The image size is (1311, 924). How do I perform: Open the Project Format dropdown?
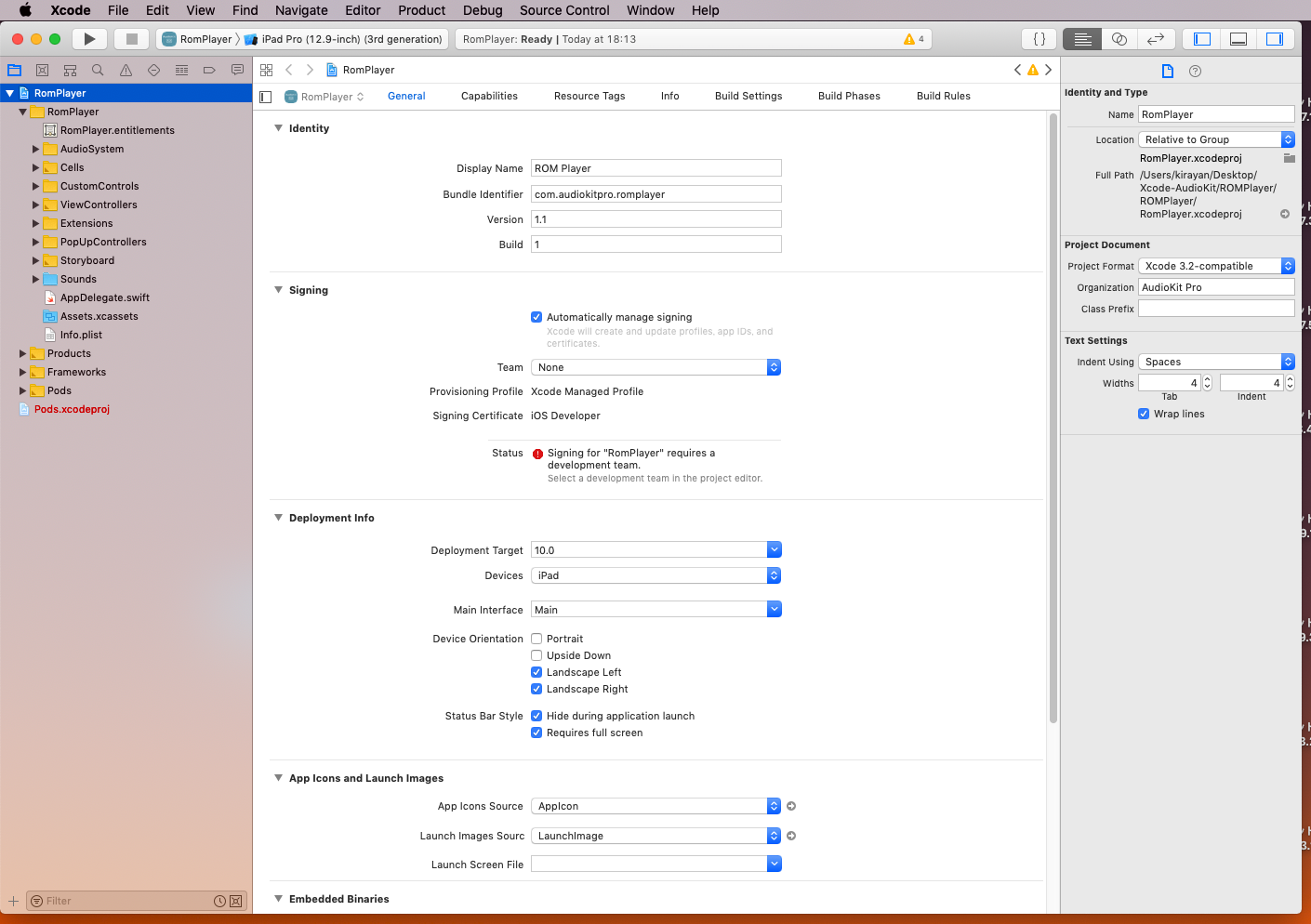coord(1216,266)
